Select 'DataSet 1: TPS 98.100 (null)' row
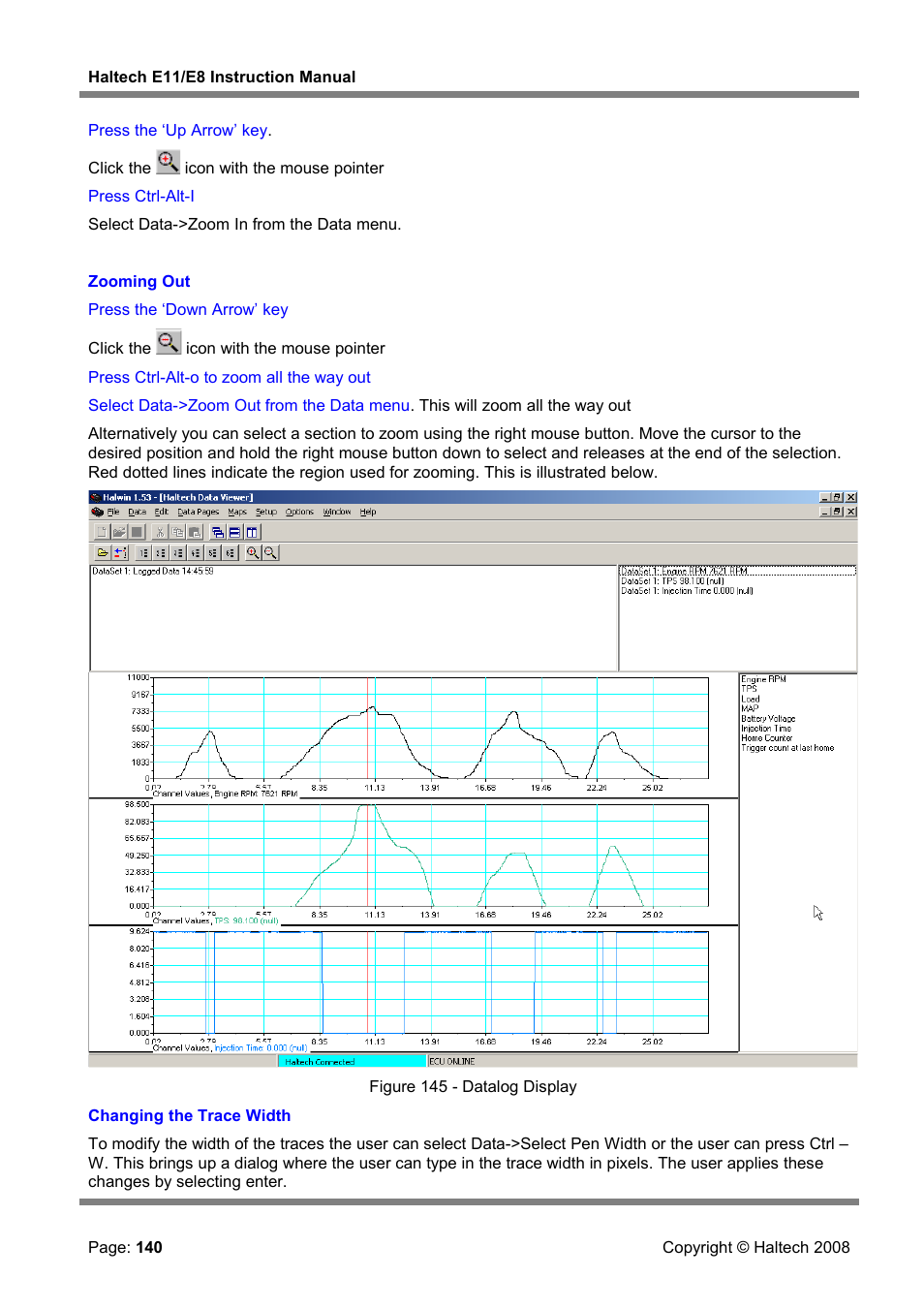 [673, 581]
